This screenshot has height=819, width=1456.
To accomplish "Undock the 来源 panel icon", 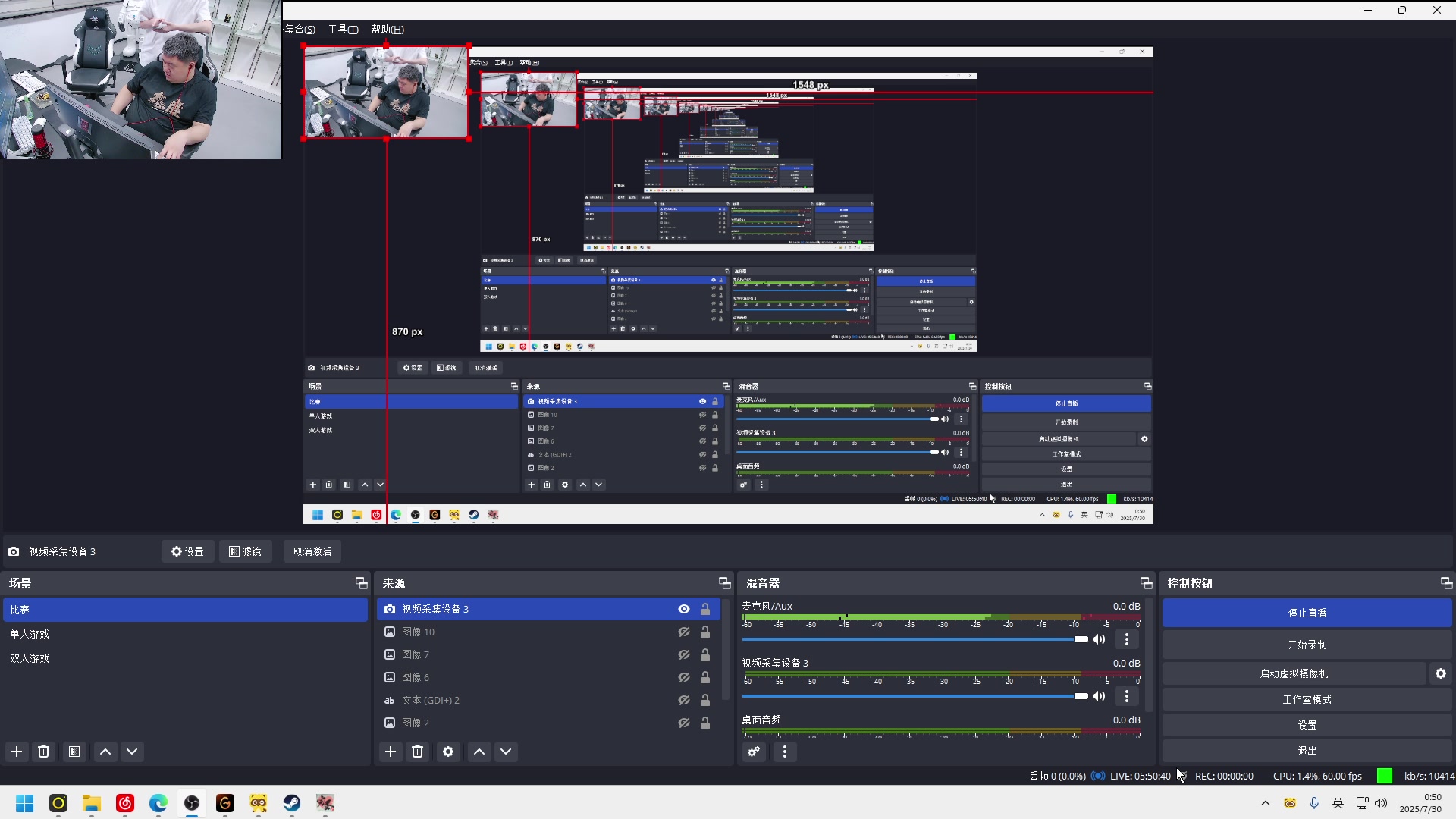I will click(x=724, y=583).
